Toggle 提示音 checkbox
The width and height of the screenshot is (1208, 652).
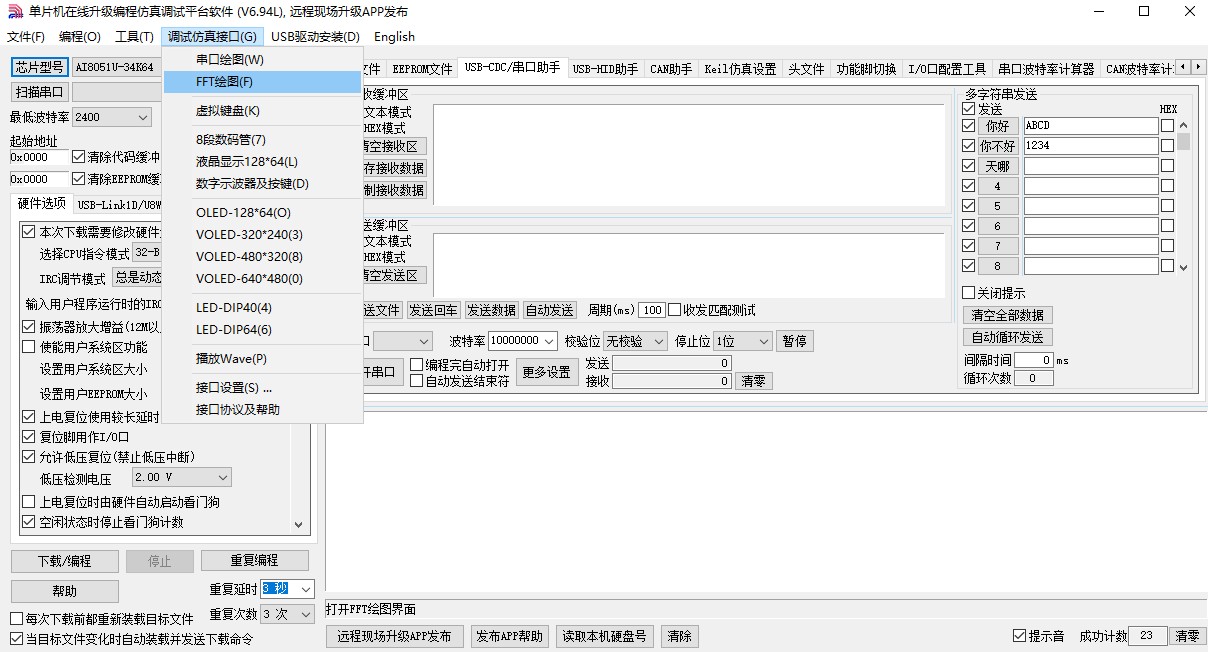[x=1019, y=636]
